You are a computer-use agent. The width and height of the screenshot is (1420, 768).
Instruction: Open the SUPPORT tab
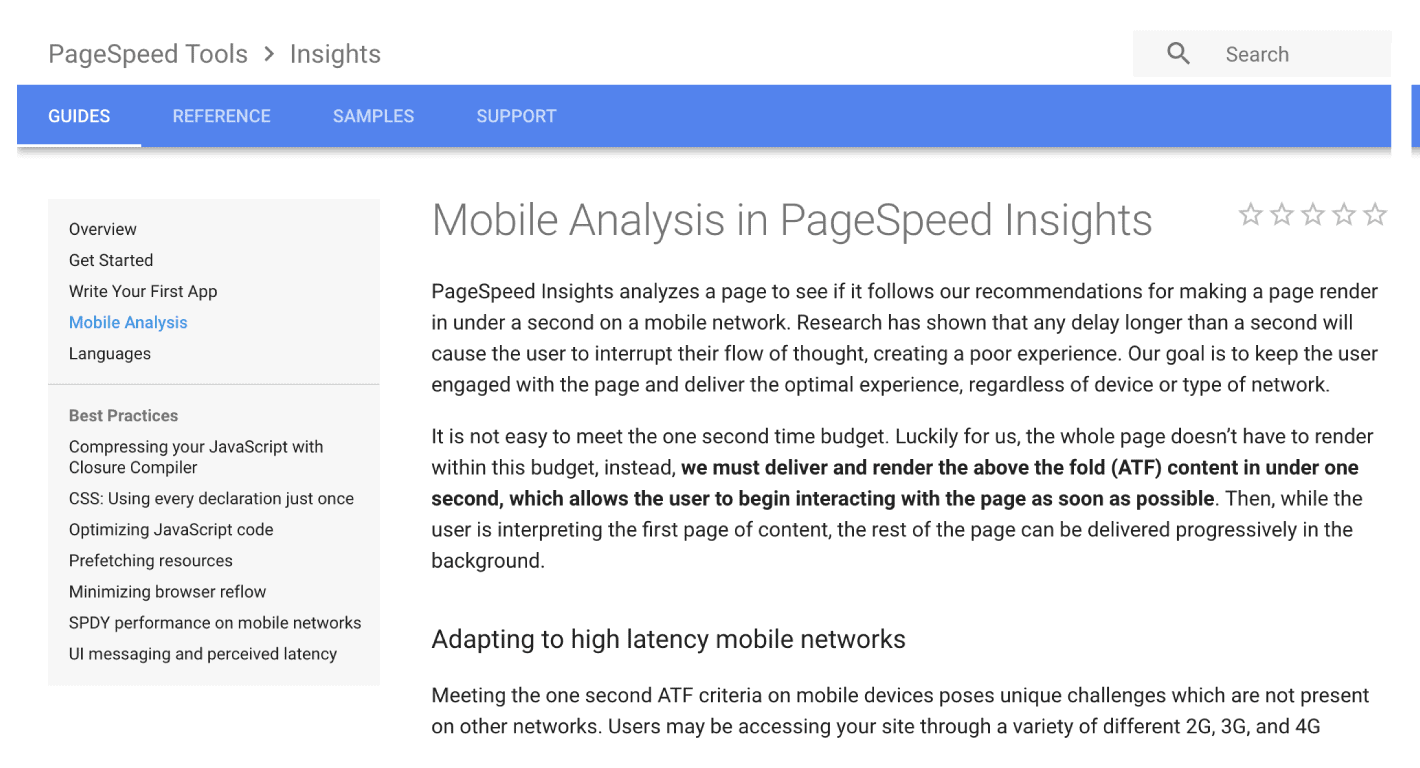[516, 116]
